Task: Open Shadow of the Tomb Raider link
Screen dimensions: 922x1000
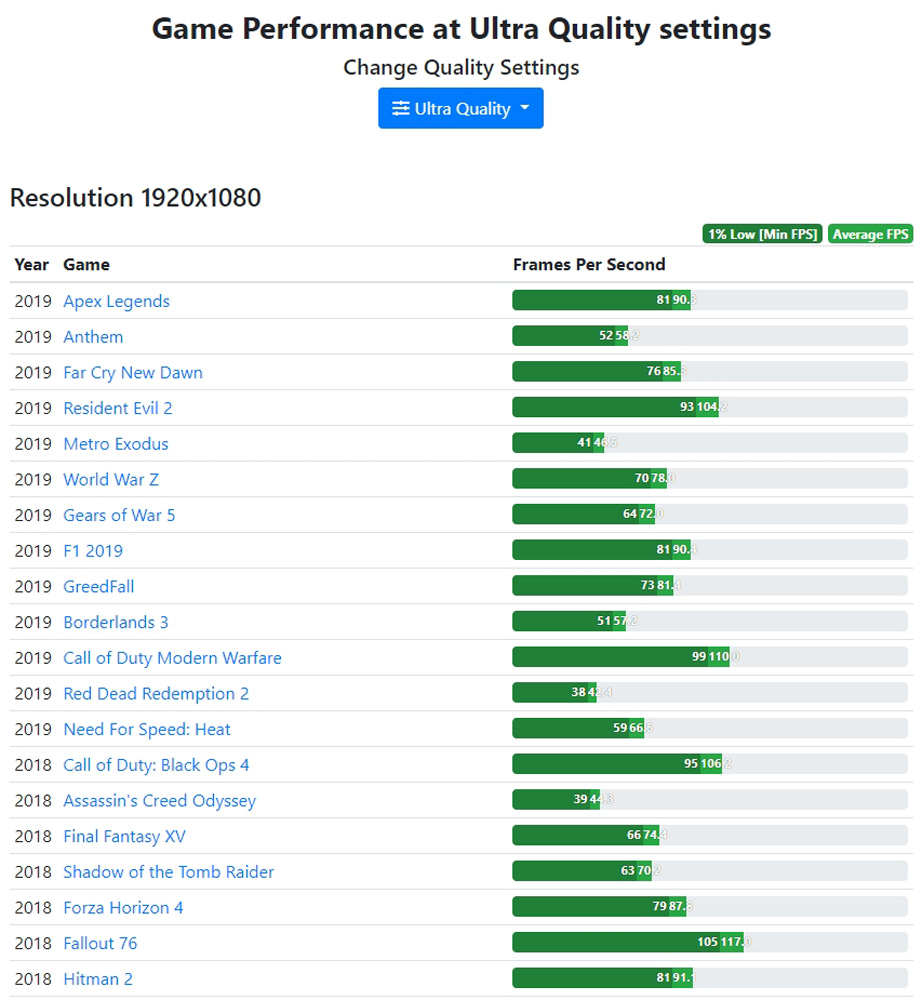Action: 168,872
